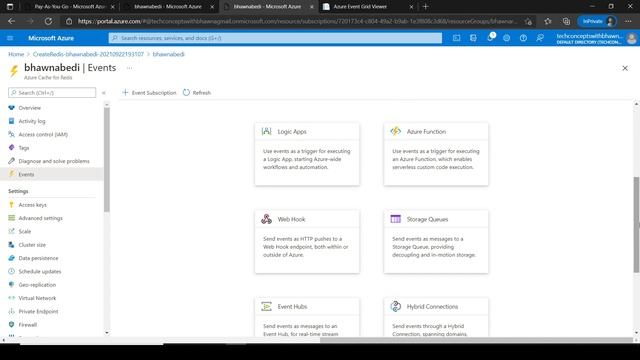Click the InPrivate profile button
Image resolution: width=640 pixels, height=360 pixels.
(x=597, y=21)
